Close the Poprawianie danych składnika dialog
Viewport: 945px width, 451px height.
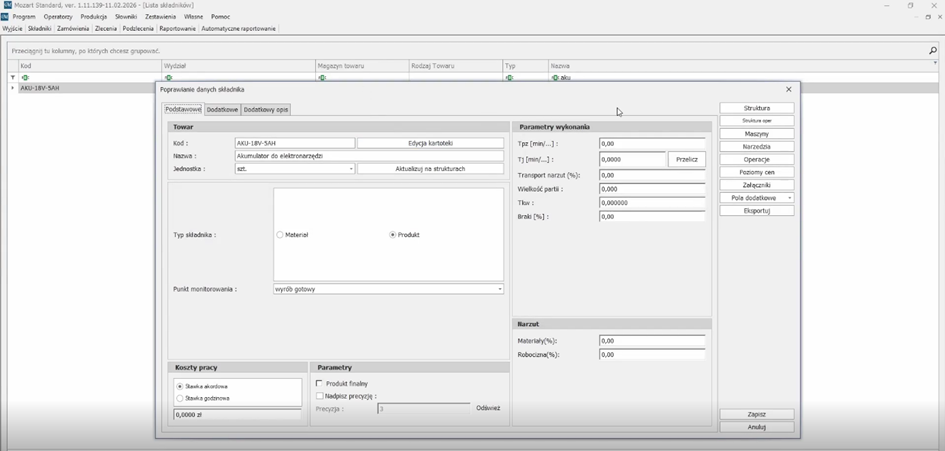[x=788, y=89]
